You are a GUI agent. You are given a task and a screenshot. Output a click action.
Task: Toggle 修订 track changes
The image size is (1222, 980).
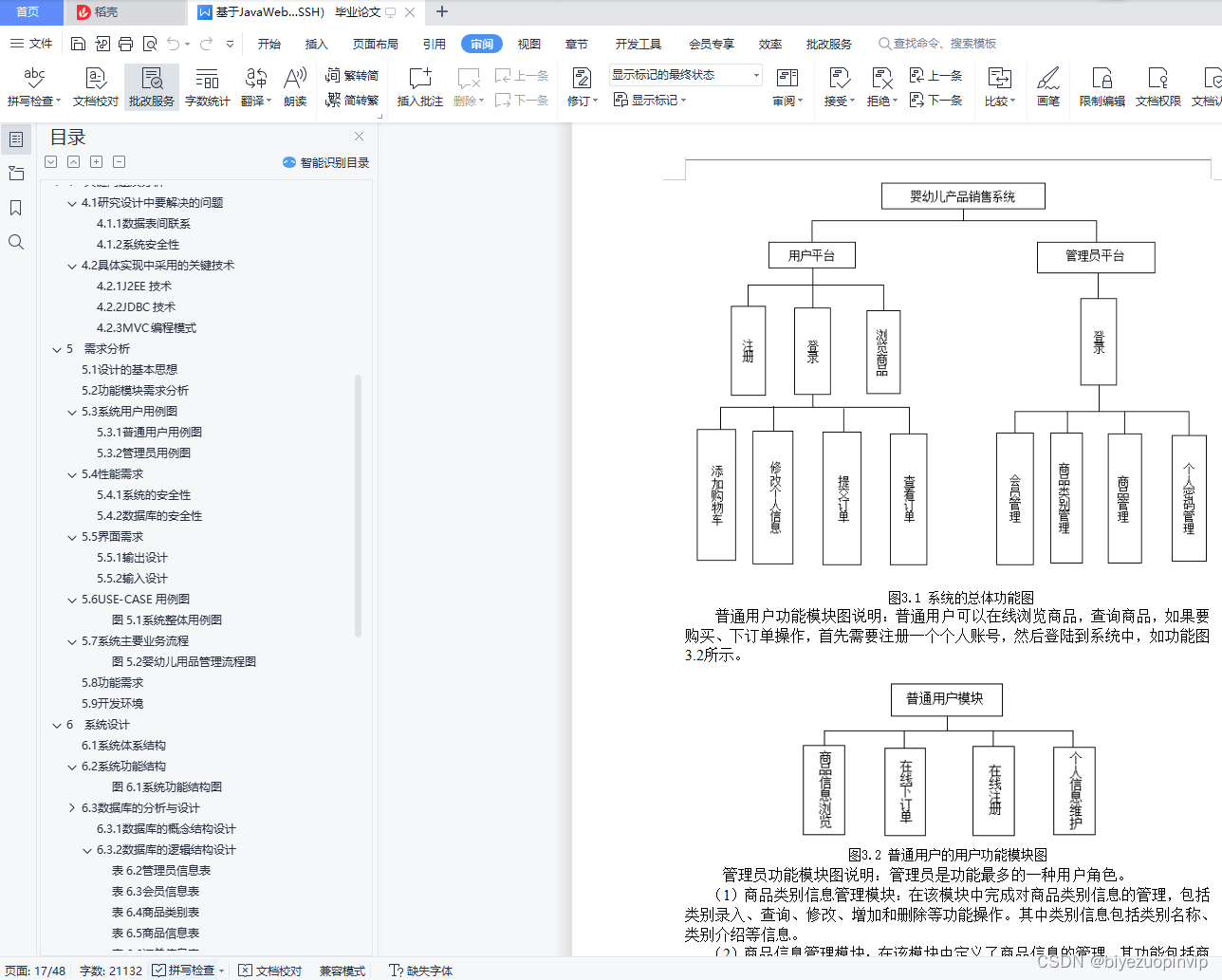pyautogui.click(x=583, y=86)
